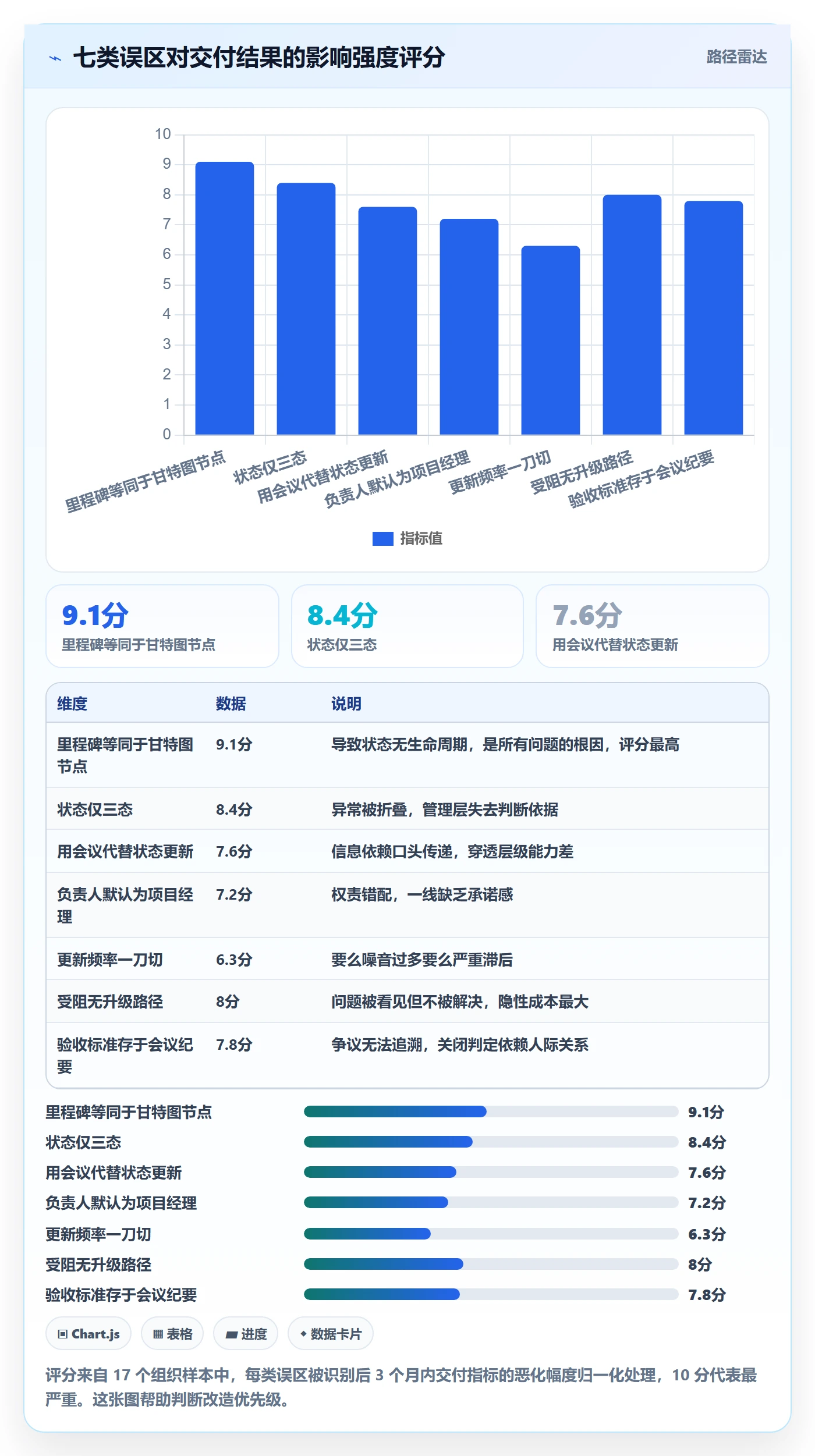Click the 里程碑等同于甘特图节点 bar in the chart
Viewport: 815px width, 1456px height.
click(225, 298)
